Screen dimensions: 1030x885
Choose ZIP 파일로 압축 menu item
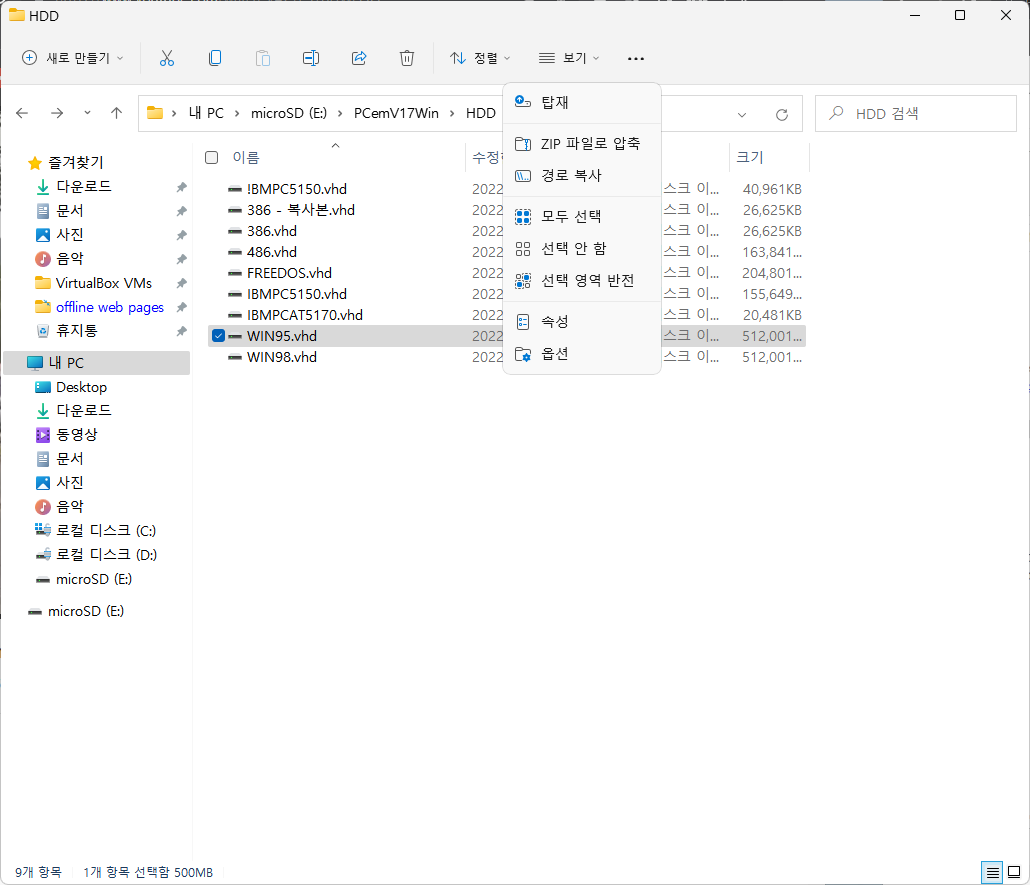pos(582,143)
